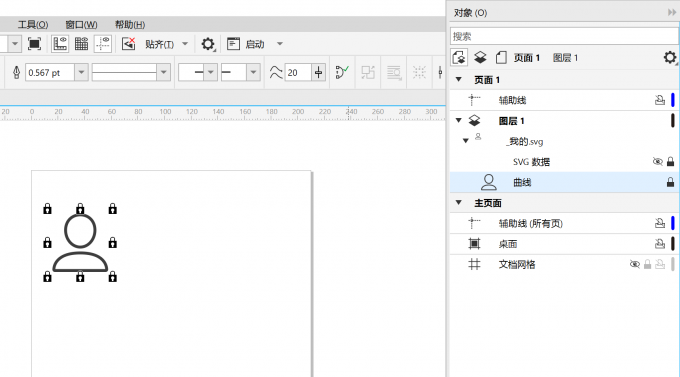680x377 pixels.
Task: Click the layer manager view icon
Action: [x=480, y=57]
